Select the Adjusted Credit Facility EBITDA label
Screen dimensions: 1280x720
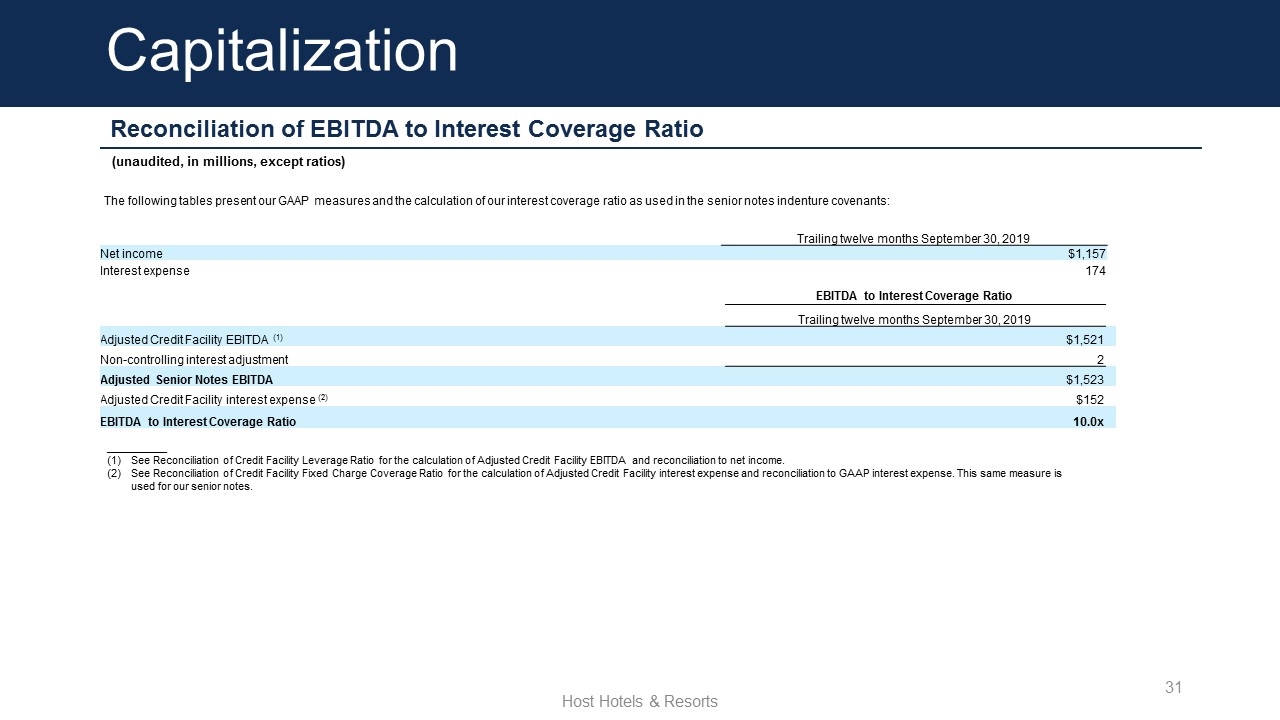click(x=191, y=339)
